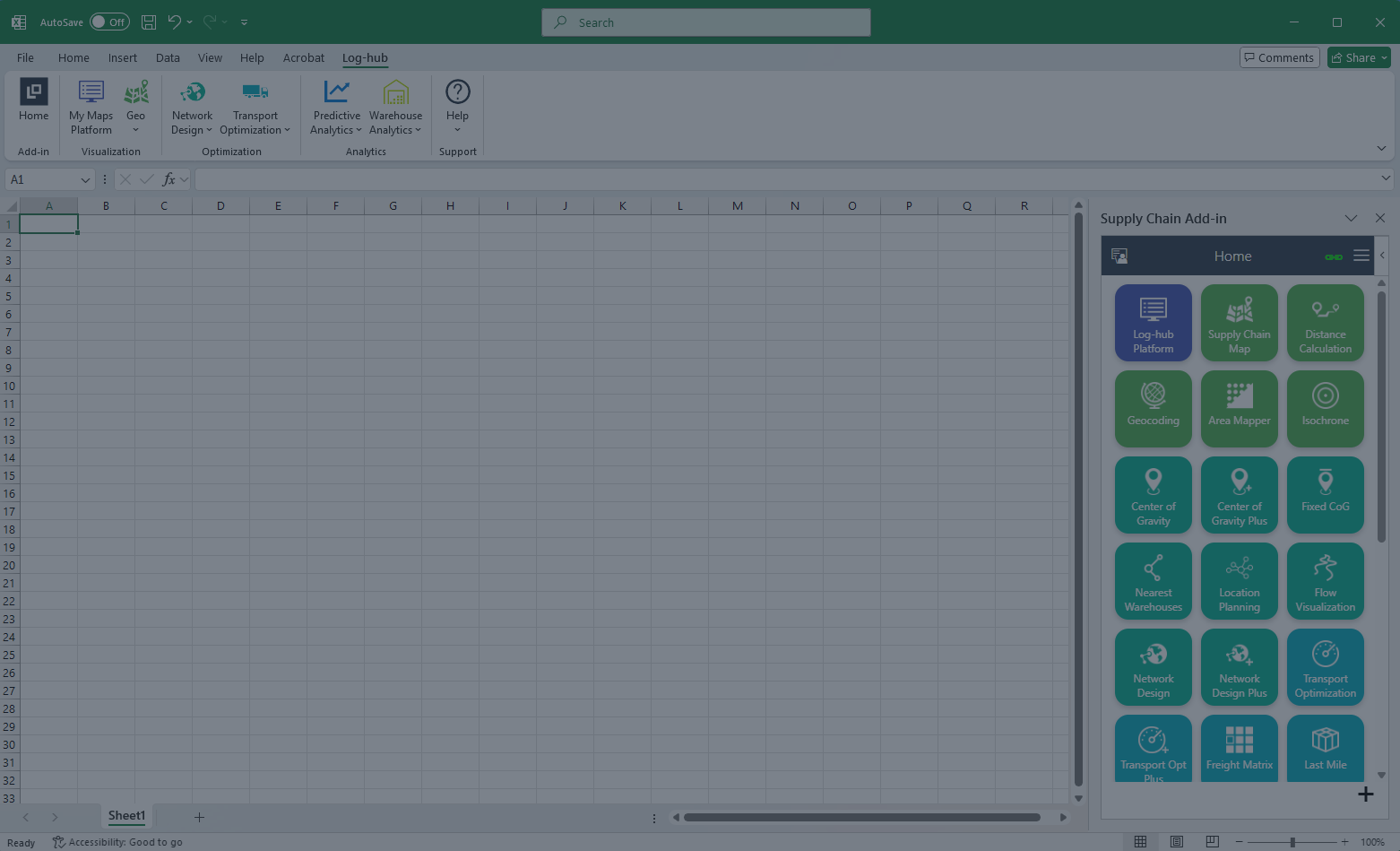
Task: Launch Log-hub Platform tile in add-in pane
Action: (1154, 323)
